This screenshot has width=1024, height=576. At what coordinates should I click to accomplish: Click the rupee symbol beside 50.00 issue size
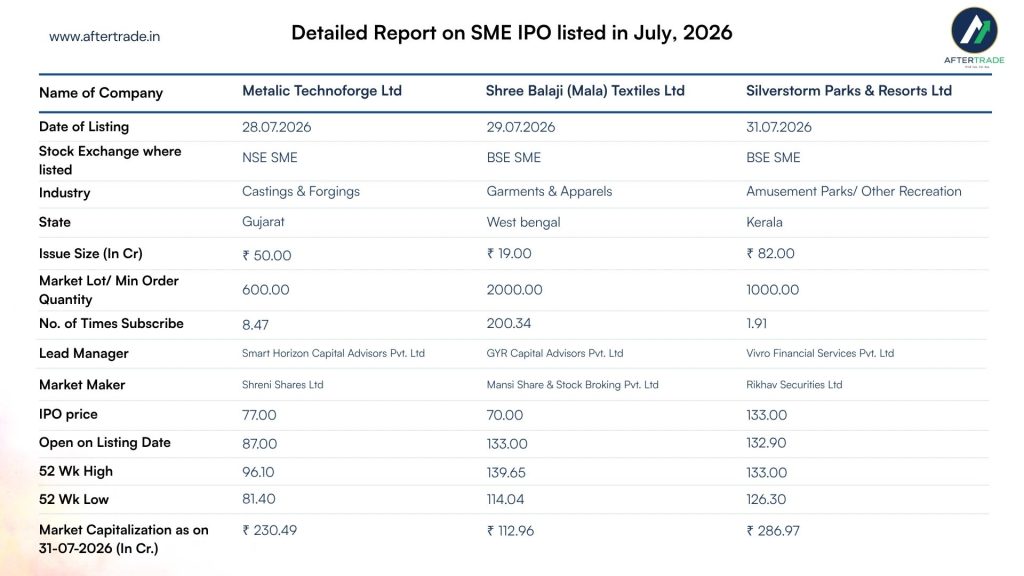tap(246, 255)
